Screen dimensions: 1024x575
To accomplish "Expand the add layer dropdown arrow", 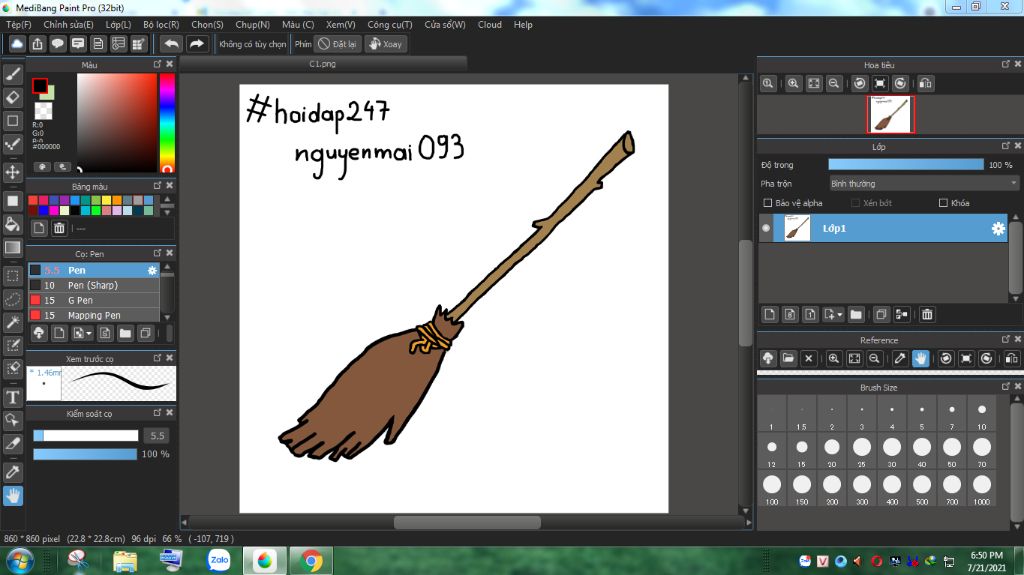I will point(839,315).
